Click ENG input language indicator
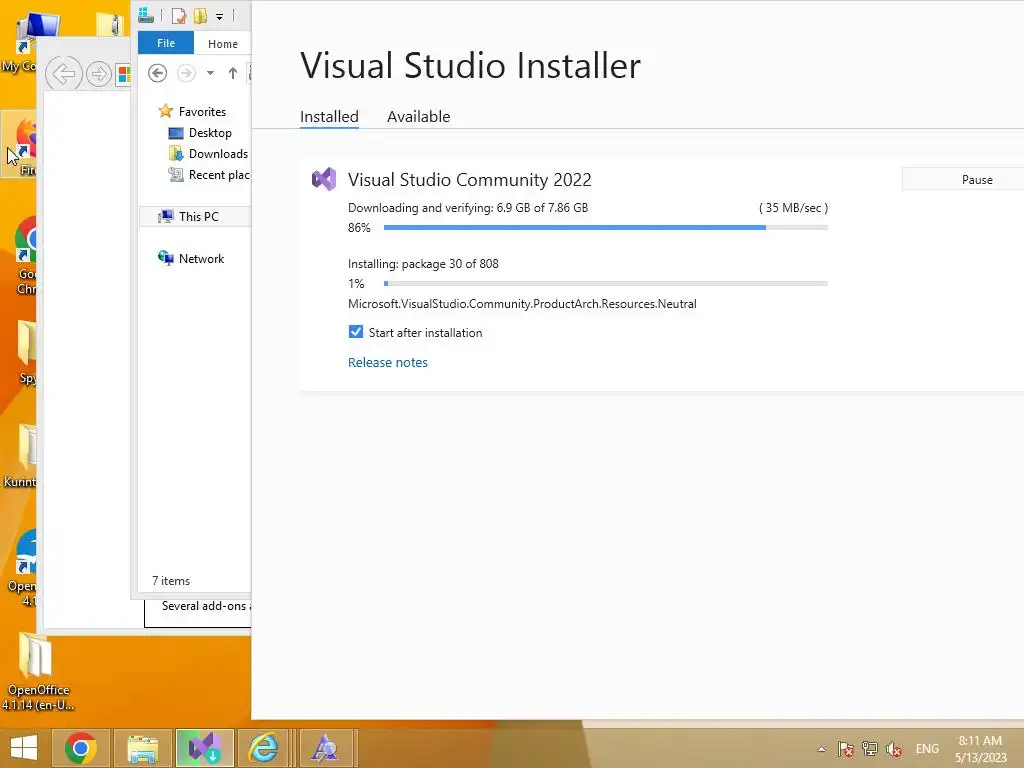1024x768 pixels. 927,749
